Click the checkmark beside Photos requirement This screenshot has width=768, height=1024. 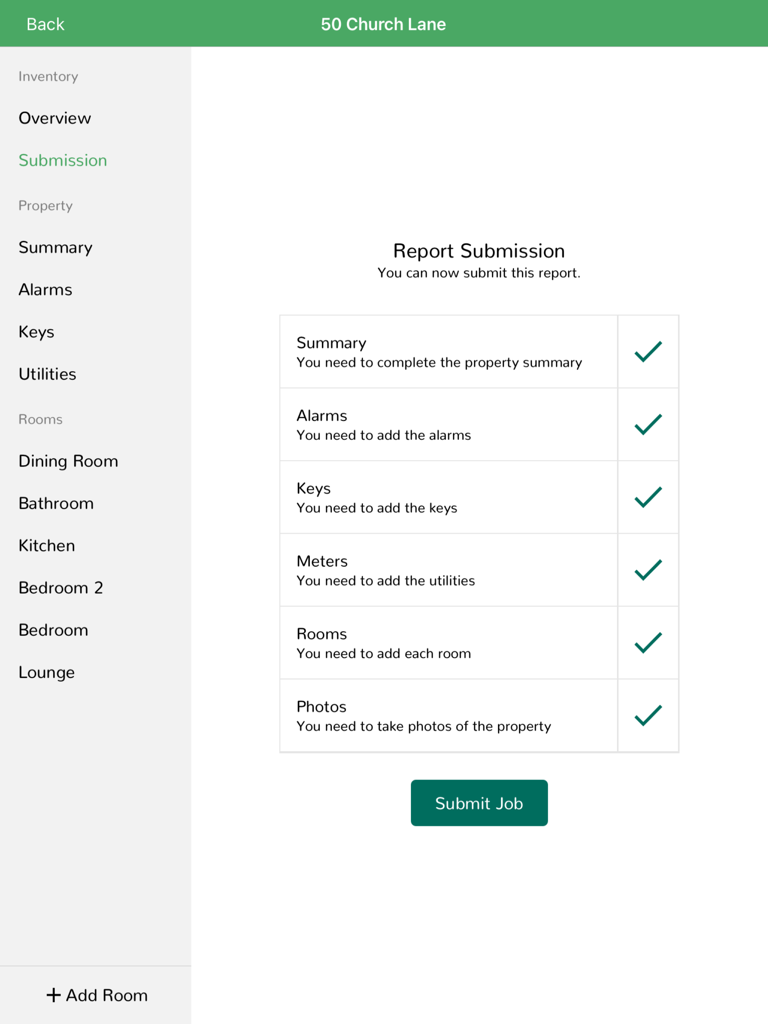647,715
